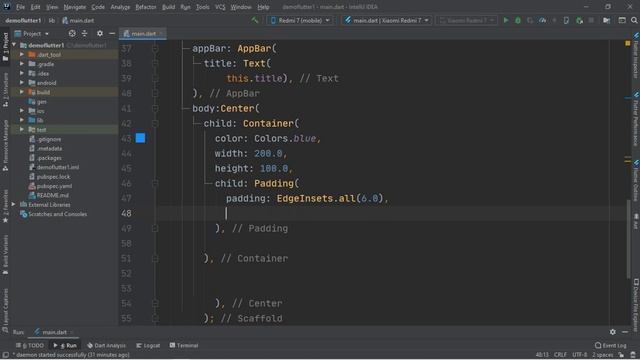This screenshot has width=640, height=360.
Task: Expand the test folder
Action: 22,129
